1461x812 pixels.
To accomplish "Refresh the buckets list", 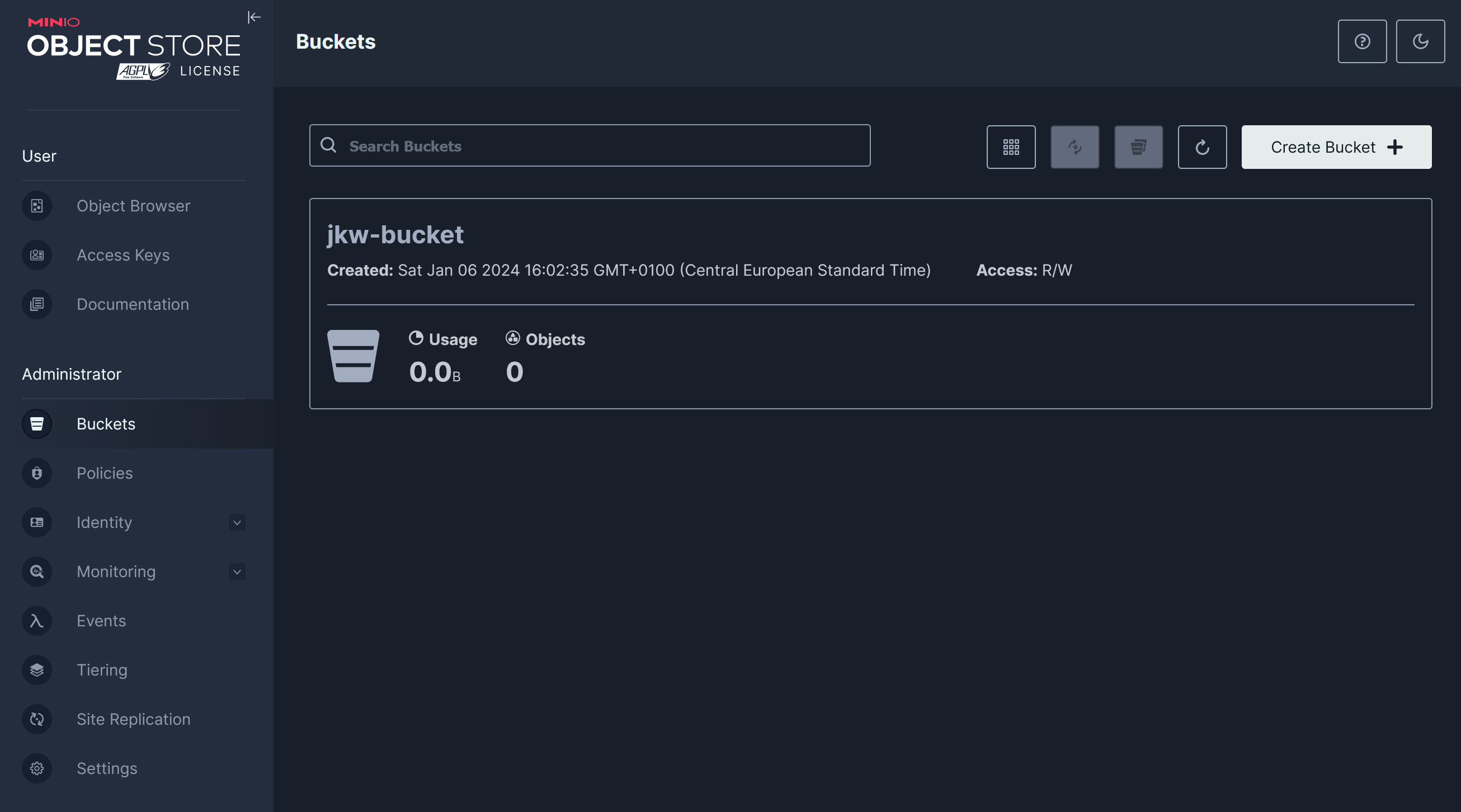I will (1203, 147).
